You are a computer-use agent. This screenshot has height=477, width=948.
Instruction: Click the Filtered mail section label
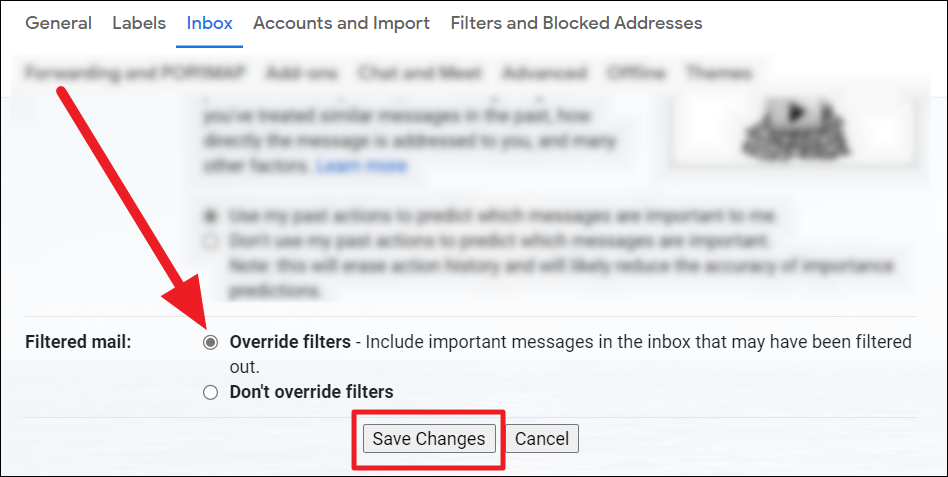coord(78,342)
